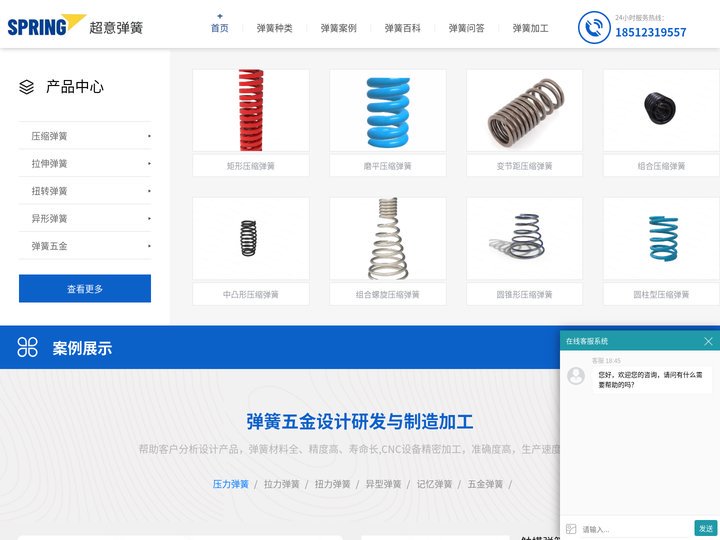Click the 案例展示 banner title
The width and height of the screenshot is (720, 540).
[x=82, y=348]
